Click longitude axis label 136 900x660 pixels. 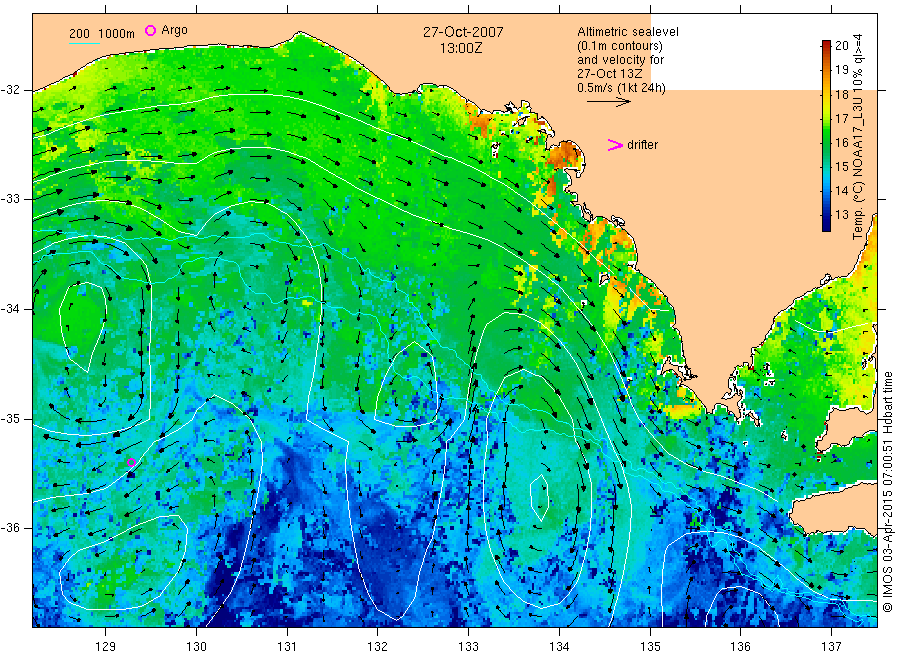[x=740, y=647]
